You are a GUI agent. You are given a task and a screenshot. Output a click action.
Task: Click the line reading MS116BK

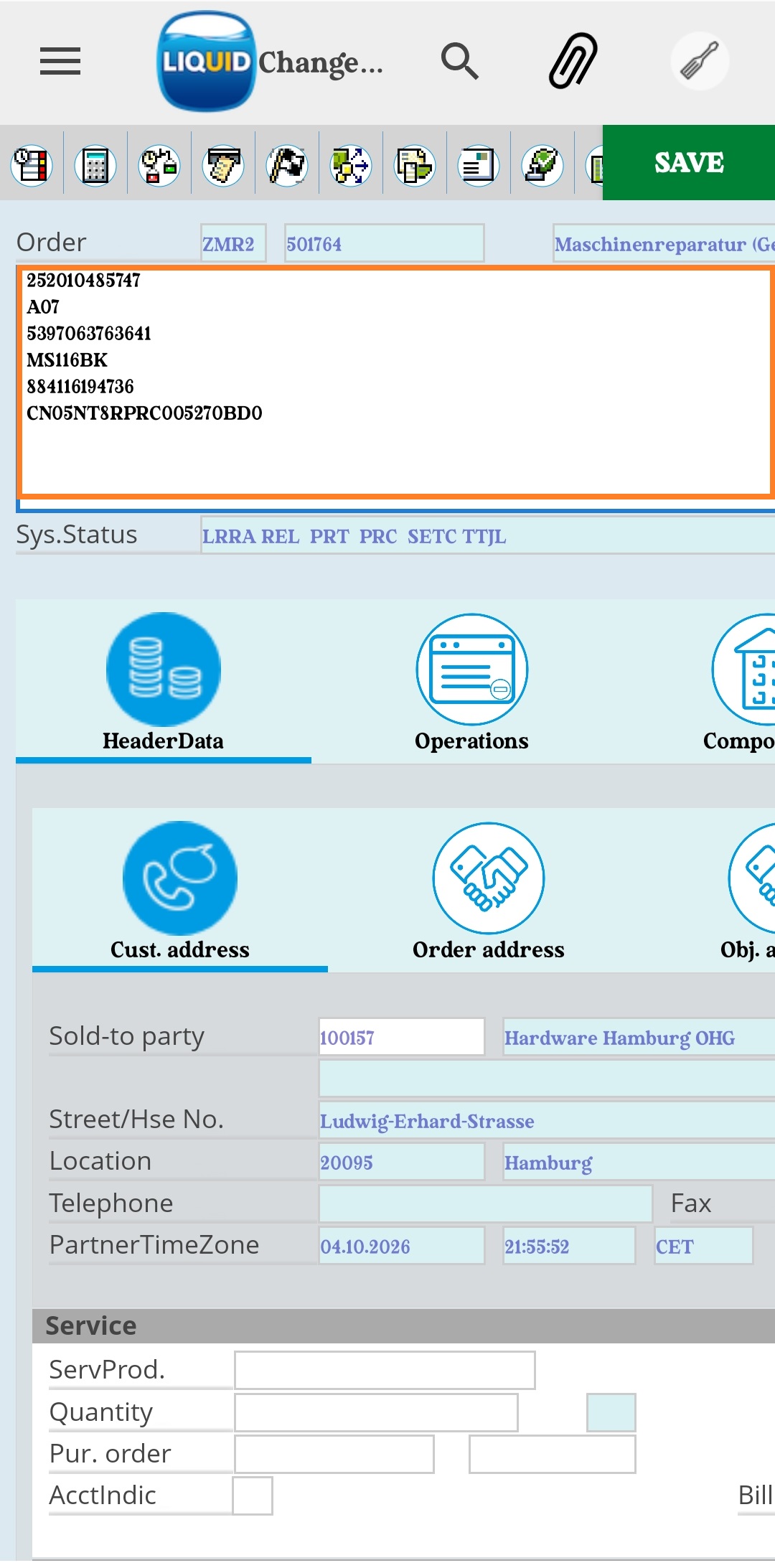coord(67,360)
